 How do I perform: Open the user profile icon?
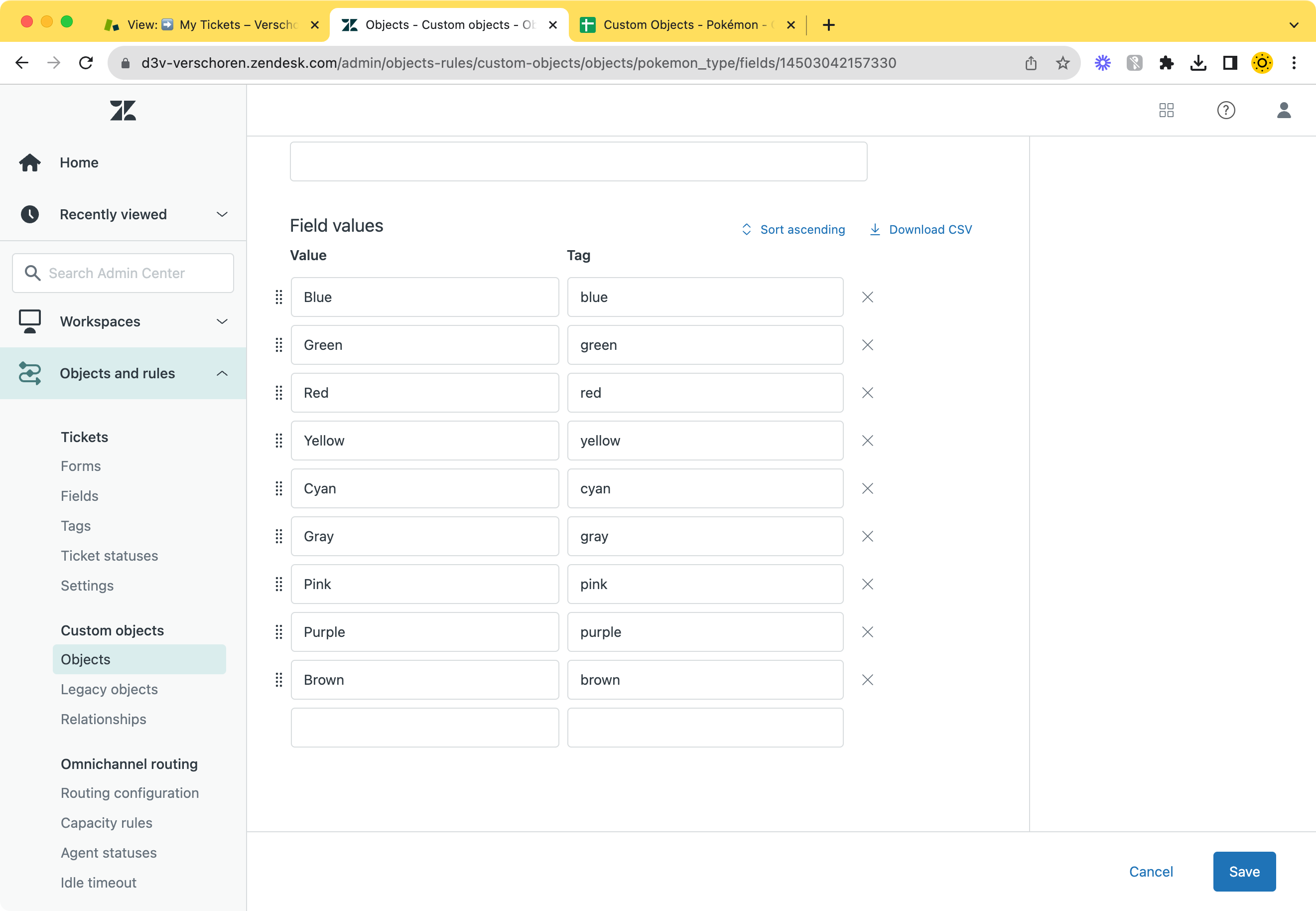tap(1284, 110)
